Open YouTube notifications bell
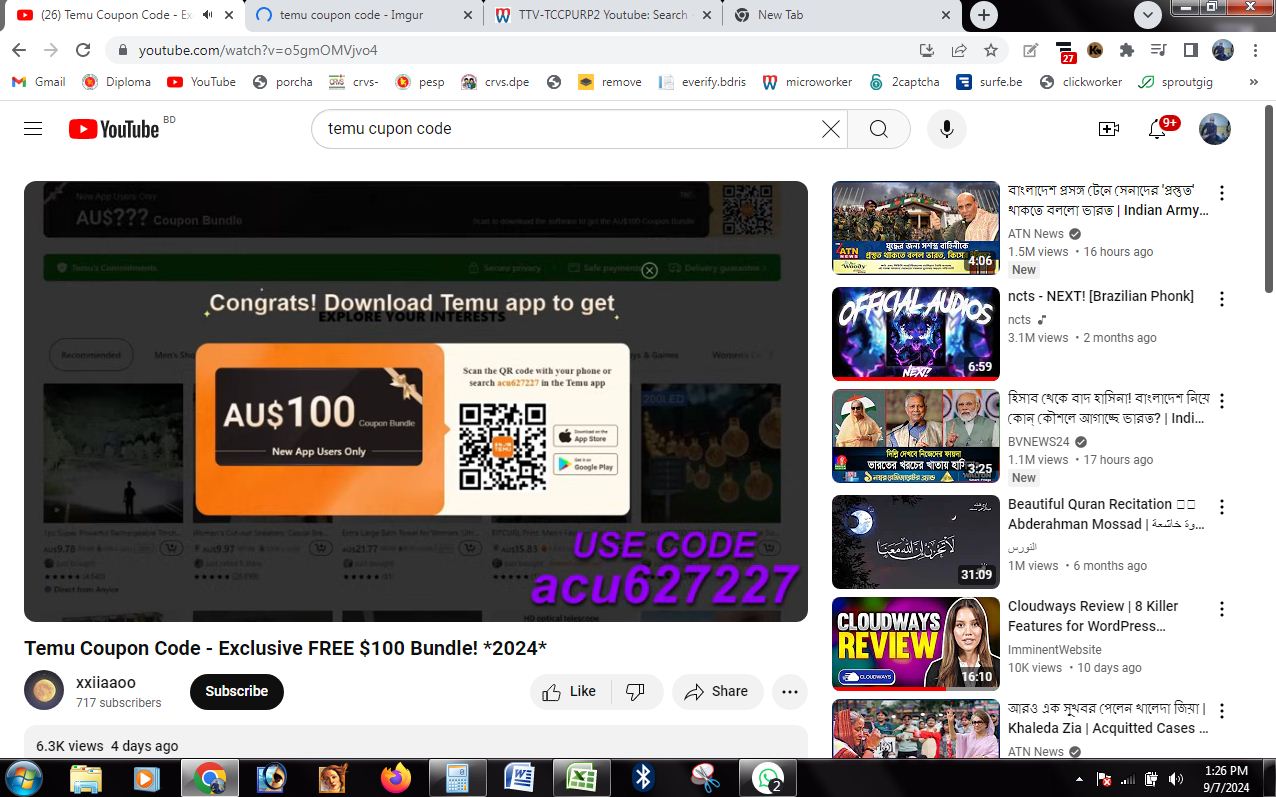 (x=1157, y=128)
